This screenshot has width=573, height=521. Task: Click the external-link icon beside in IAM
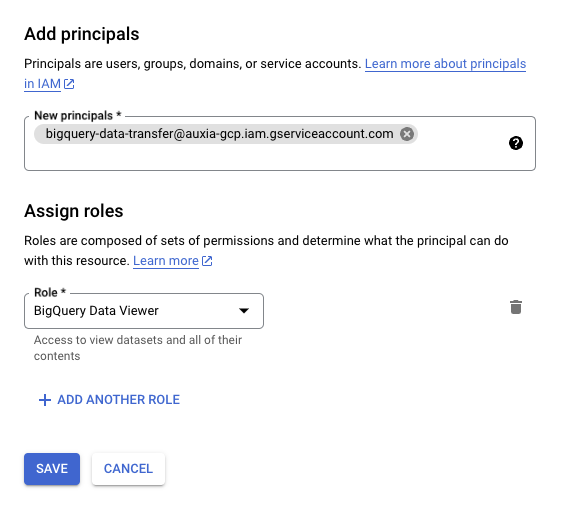point(69,84)
